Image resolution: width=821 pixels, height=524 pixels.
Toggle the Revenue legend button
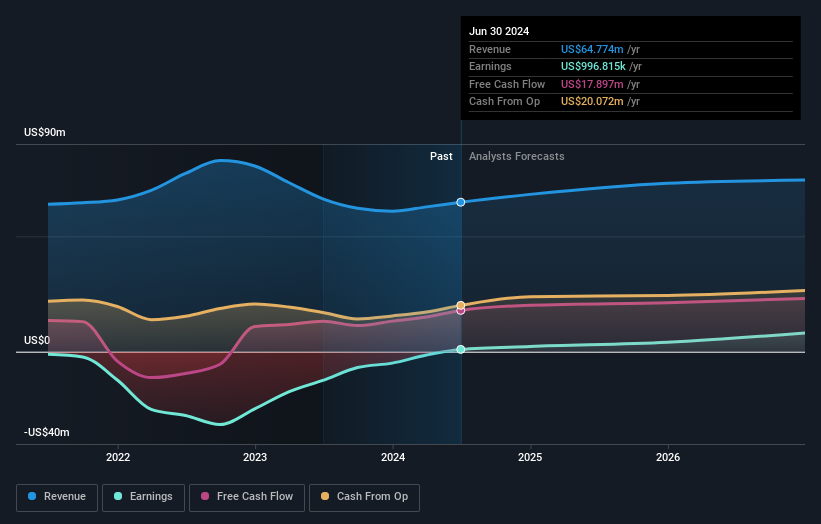tap(57, 497)
